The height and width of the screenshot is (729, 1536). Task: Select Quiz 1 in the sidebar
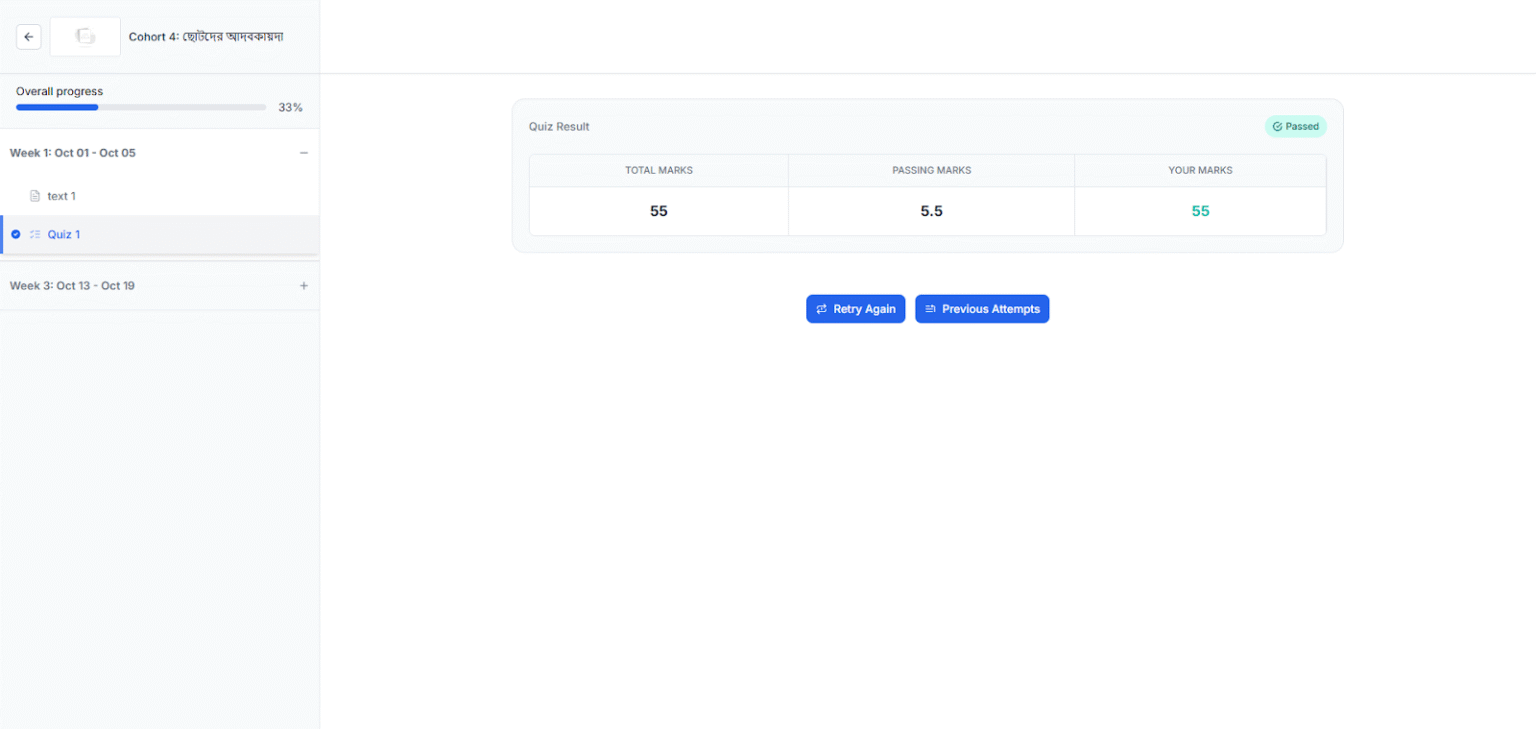tap(63, 234)
